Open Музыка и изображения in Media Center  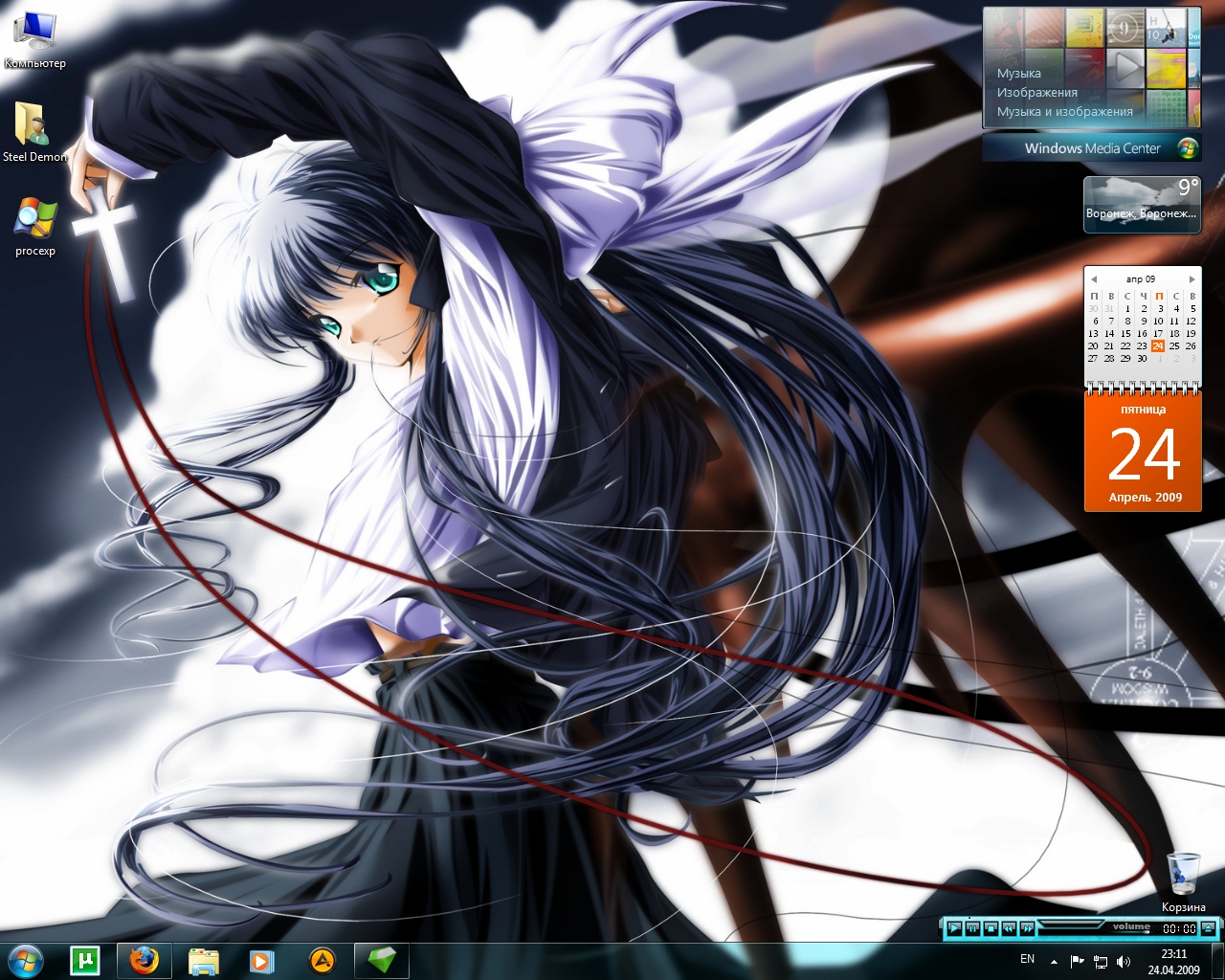(x=1064, y=111)
